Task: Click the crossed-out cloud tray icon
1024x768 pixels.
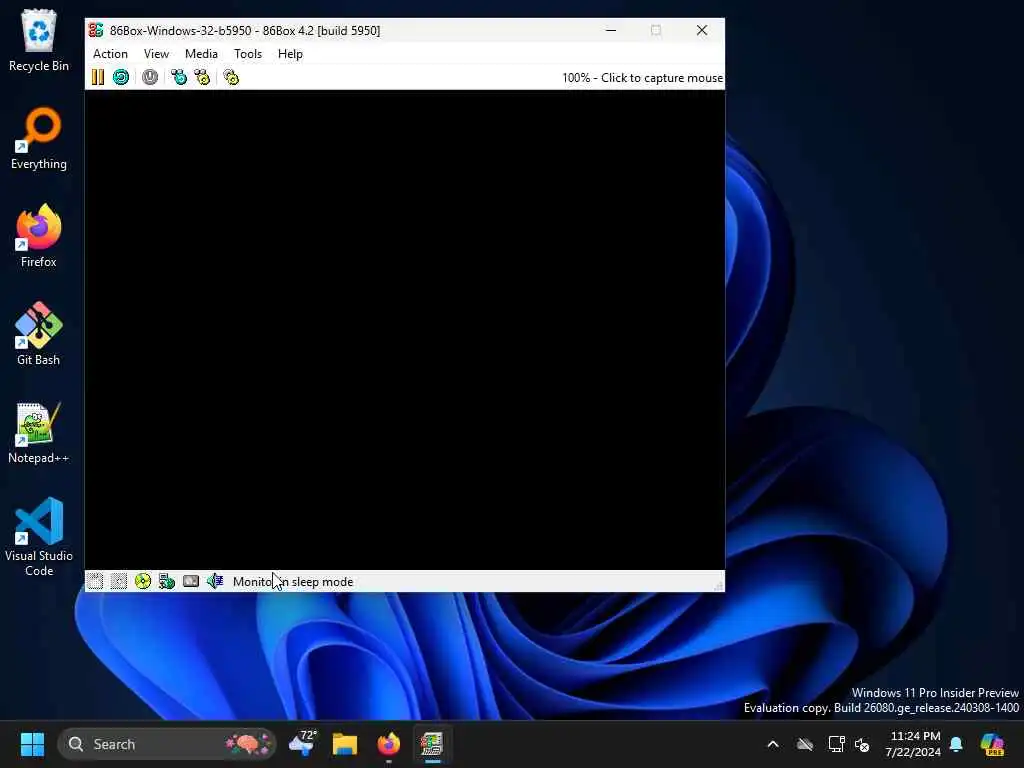Action: coord(805,744)
